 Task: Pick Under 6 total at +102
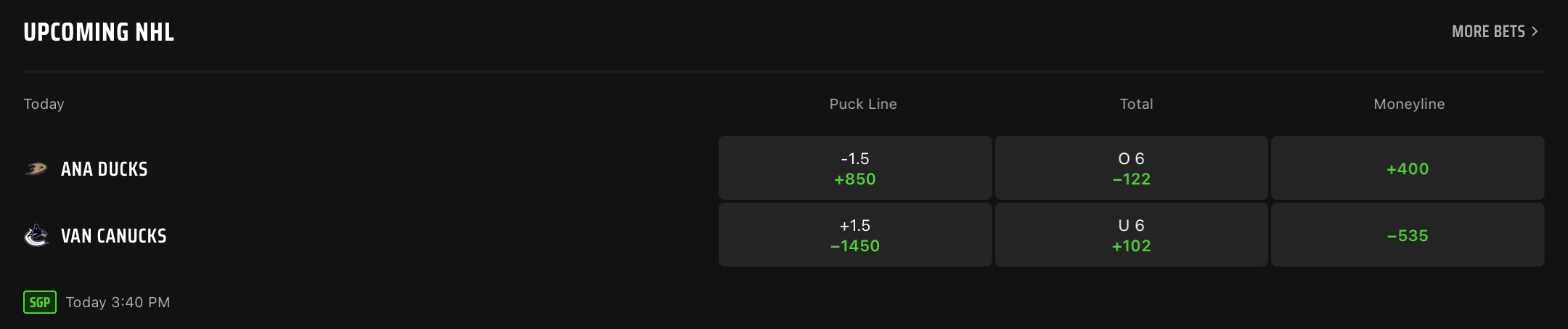(x=1131, y=235)
